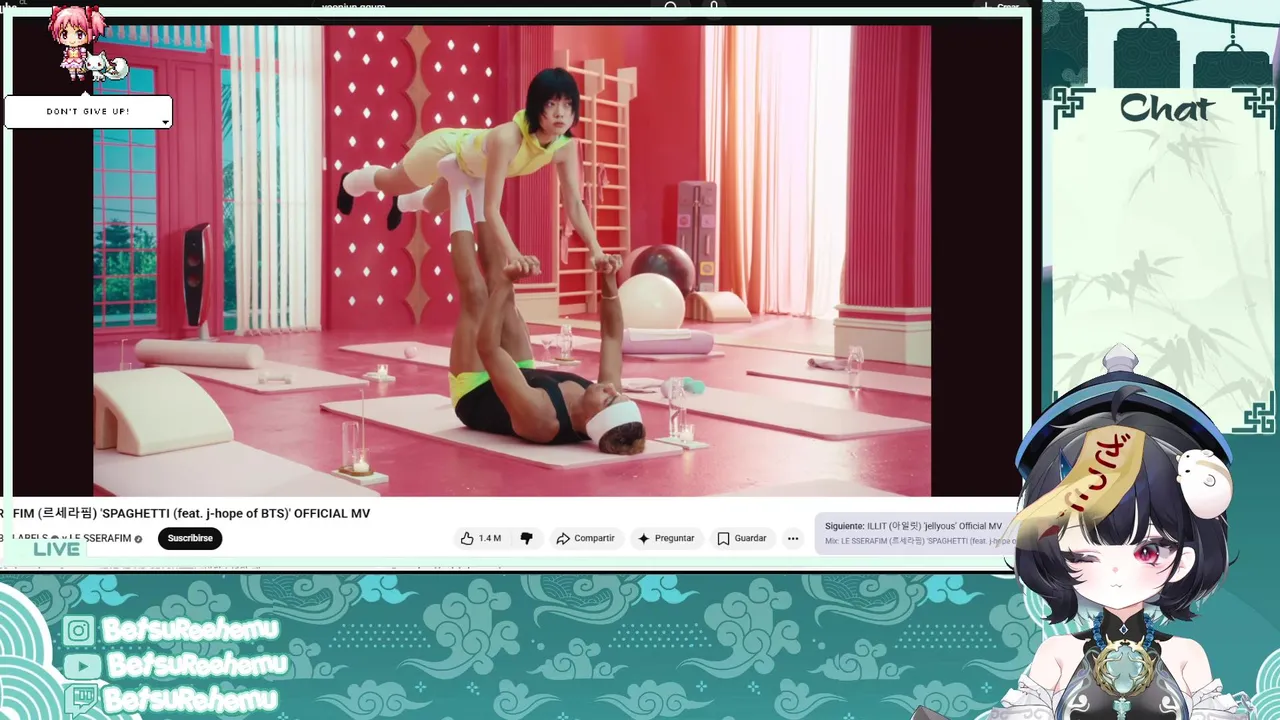Click the Crear button in the top bar
The width and height of the screenshot is (1280, 720).
[x=1002, y=7]
